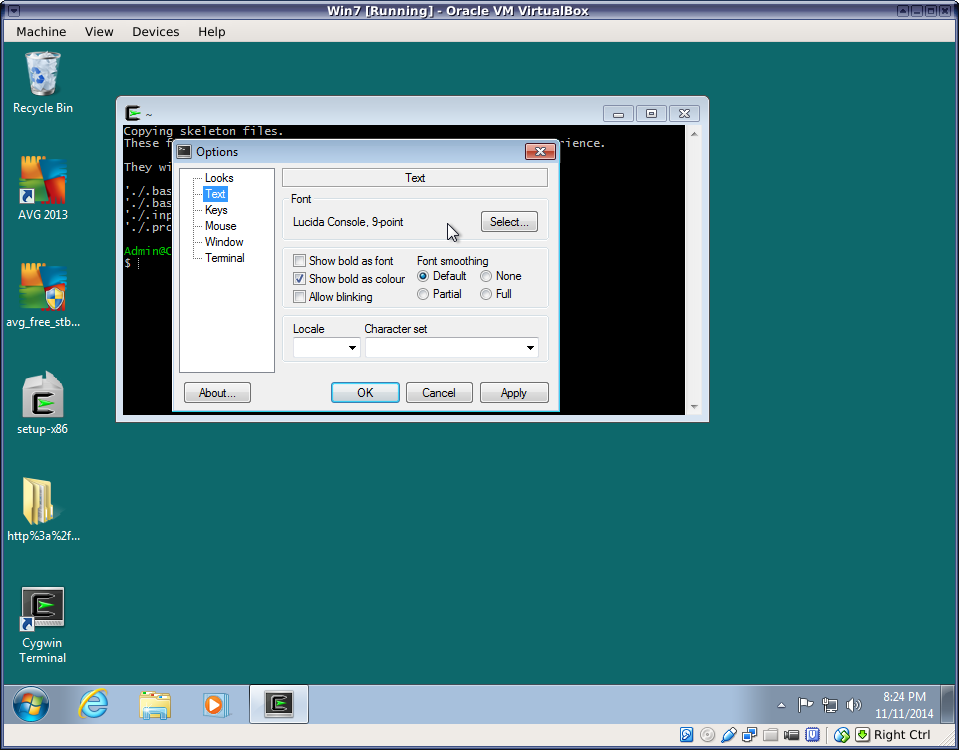Image resolution: width=959 pixels, height=750 pixels.
Task: Close the Options dialog
Action: pyautogui.click(x=541, y=151)
